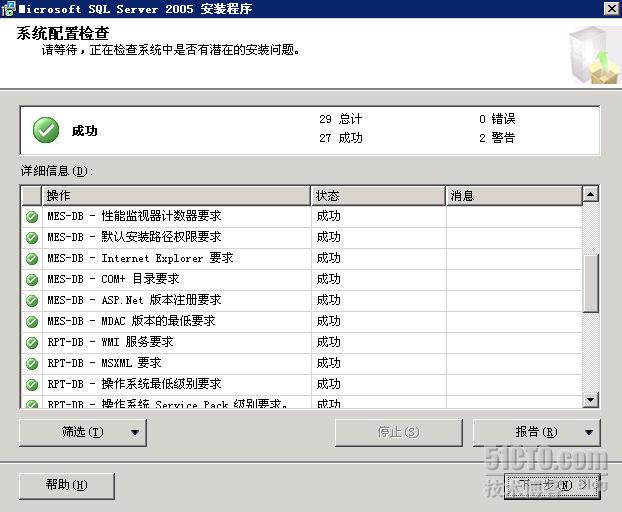Click the 2 警告 summary text
This screenshot has width=622, height=512.
(497, 138)
